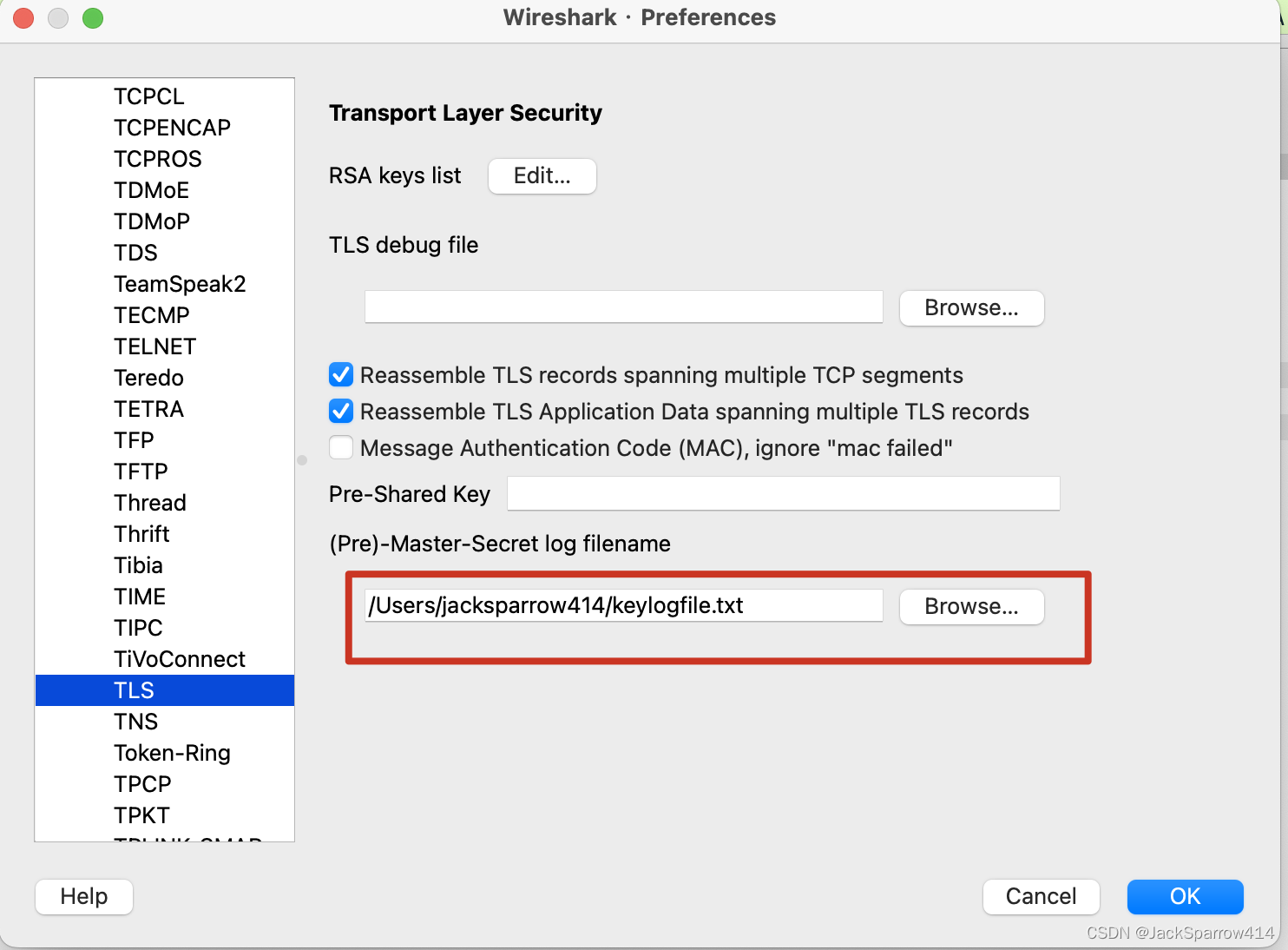
Task: Select TPCP protocol entry
Action: (165, 784)
